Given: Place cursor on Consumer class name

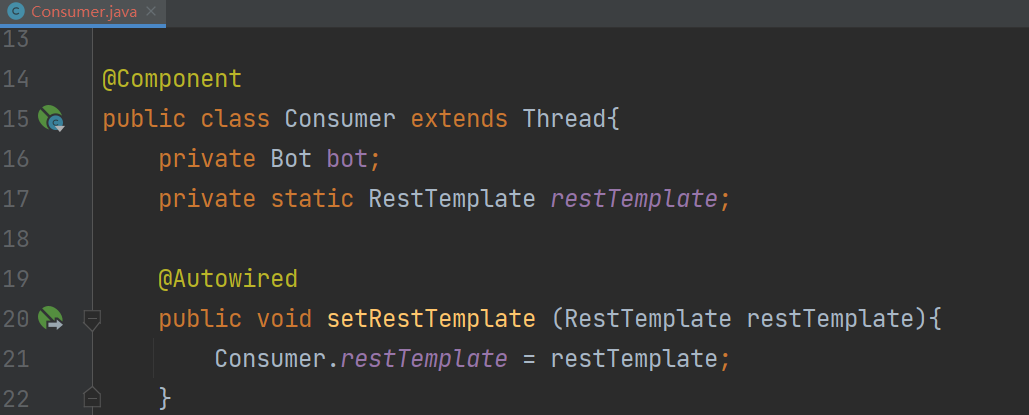Looking at the screenshot, I should (x=340, y=120).
